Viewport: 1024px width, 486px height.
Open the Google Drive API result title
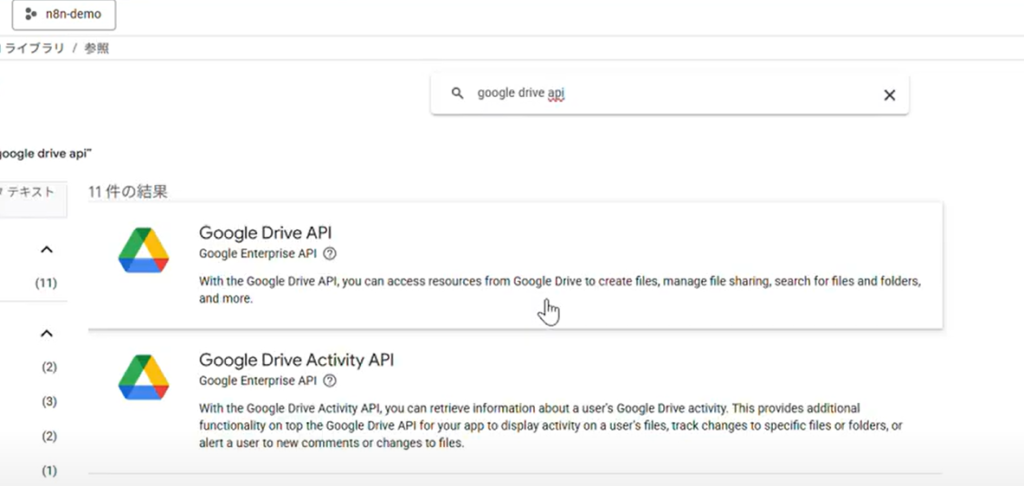(x=266, y=233)
